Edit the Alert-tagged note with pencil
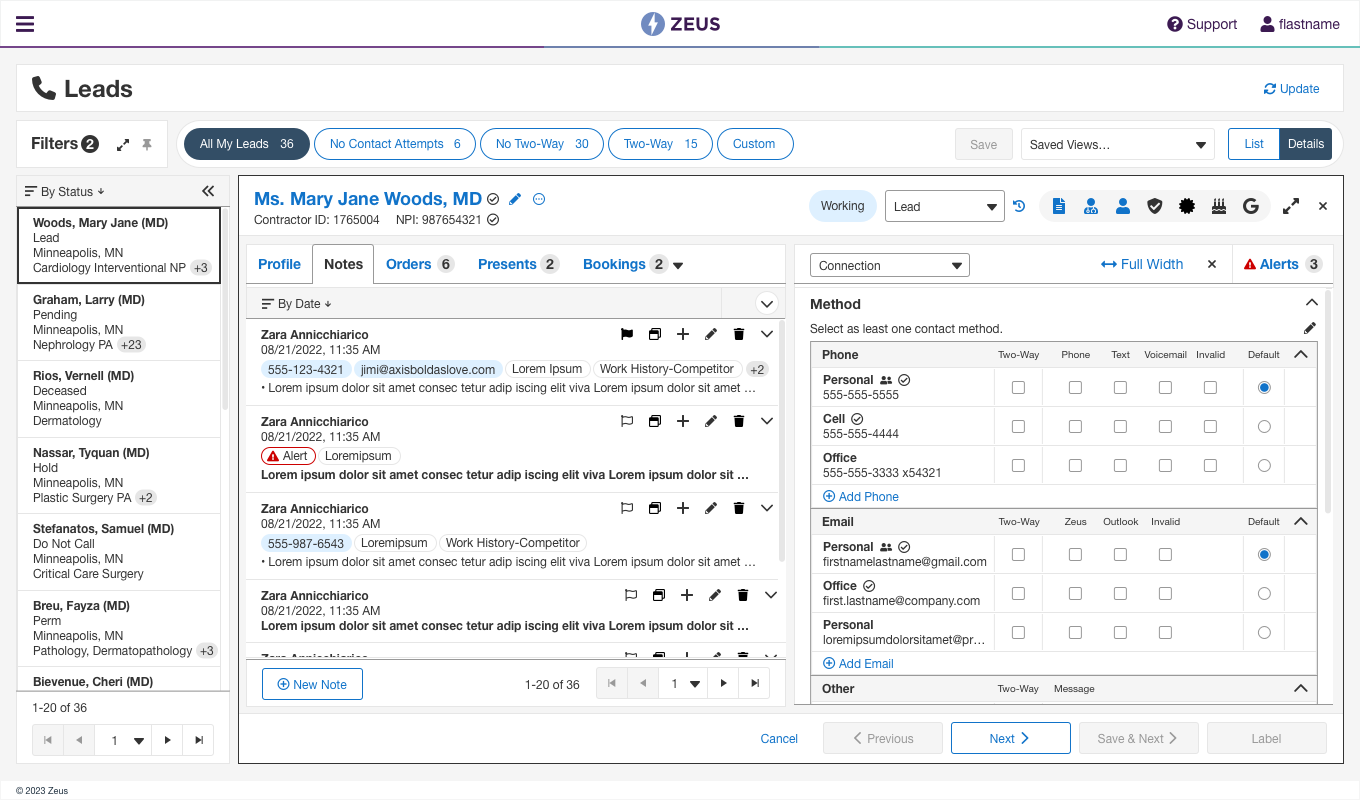 (711, 422)
